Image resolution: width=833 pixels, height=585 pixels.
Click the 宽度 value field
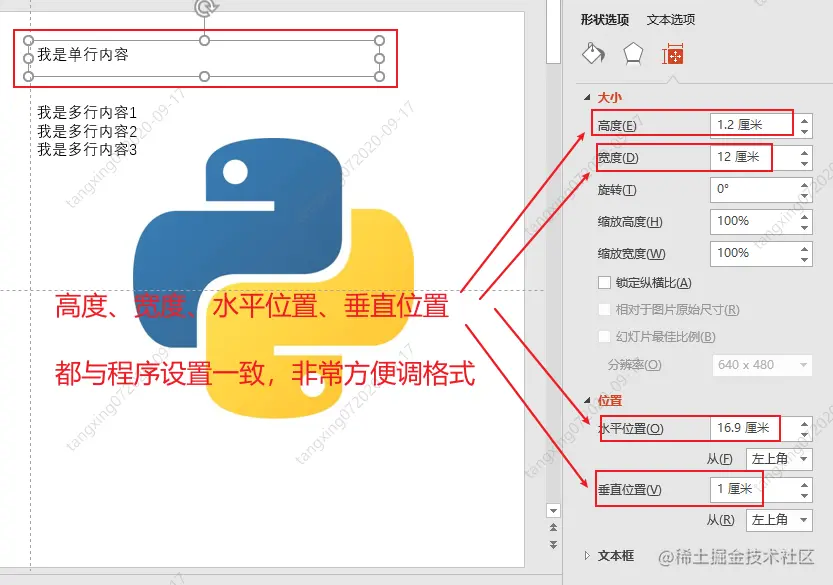pyautogui.click(x=753, y=157)
